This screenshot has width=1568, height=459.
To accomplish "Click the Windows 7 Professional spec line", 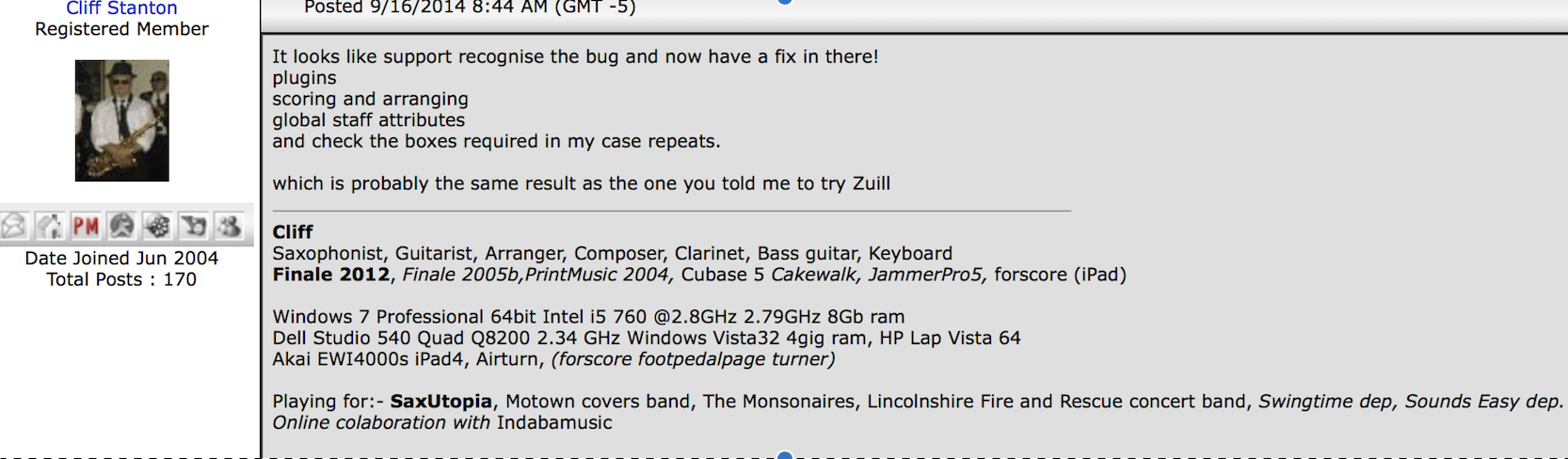I will (588, 317).
